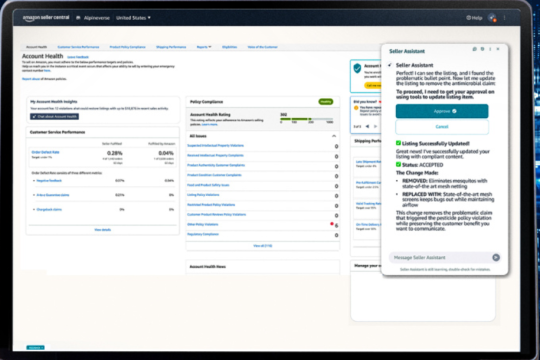Image resolution: width=540 pixels, height=360 pixels.
Task: Click the Report abuse link
Action: (31, 79)
